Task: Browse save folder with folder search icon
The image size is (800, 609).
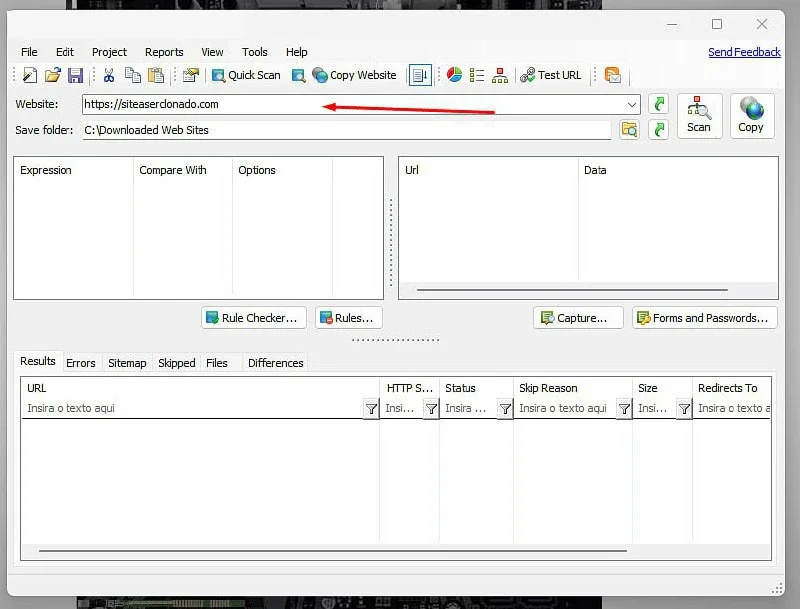Action: click(x=629, y=130)
